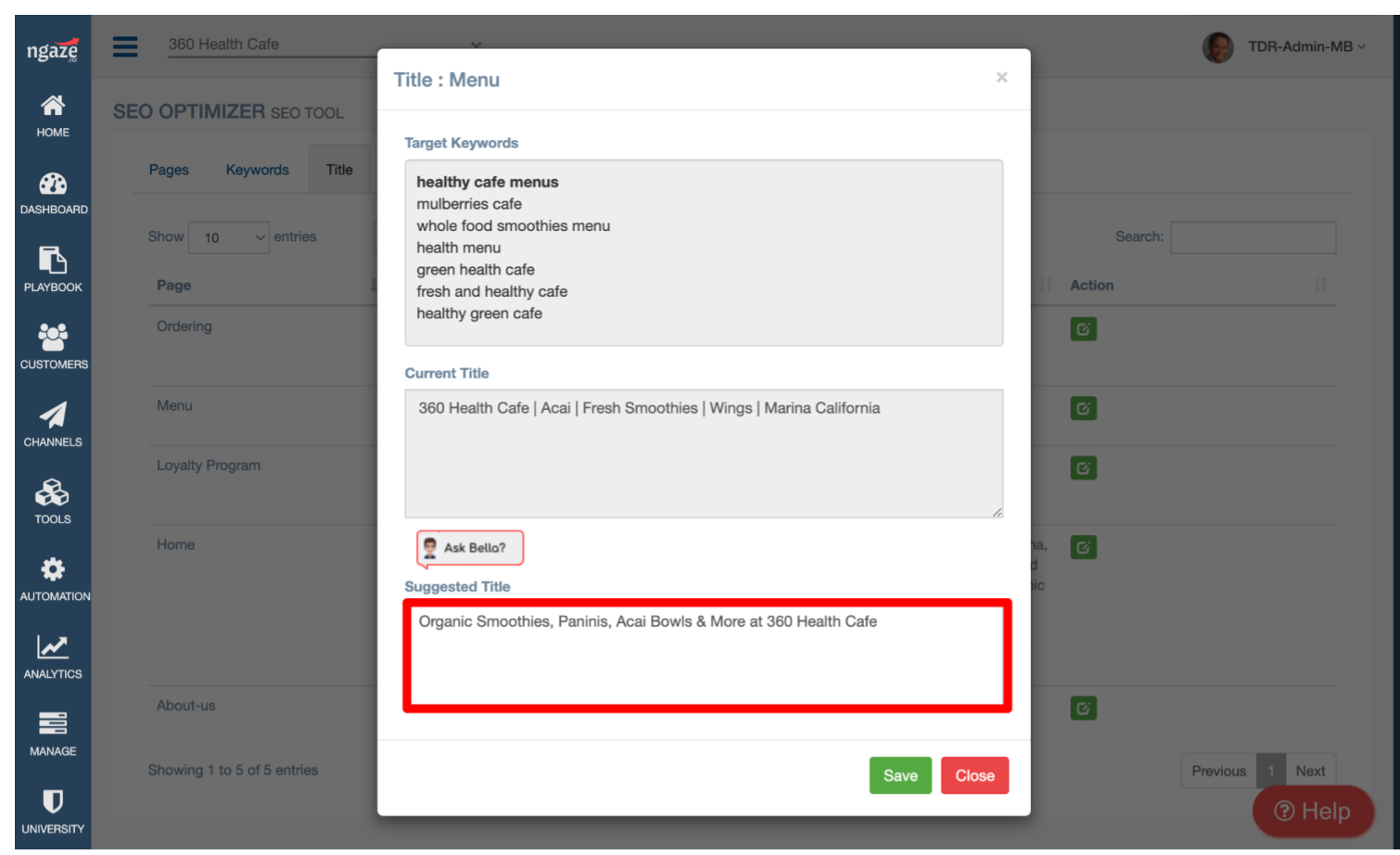This screenshot has height=855, width=1400.
Task: Edit title for Loyalty Program row
Action: pos(1083,468)
